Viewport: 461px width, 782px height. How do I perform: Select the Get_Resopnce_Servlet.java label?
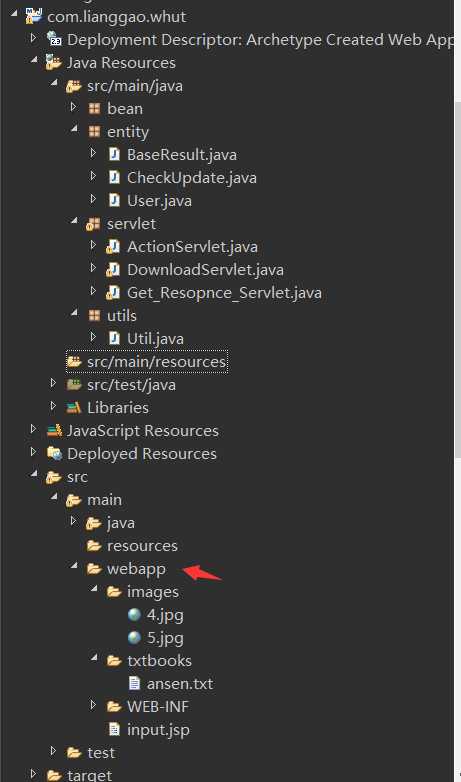pos(224,293)
